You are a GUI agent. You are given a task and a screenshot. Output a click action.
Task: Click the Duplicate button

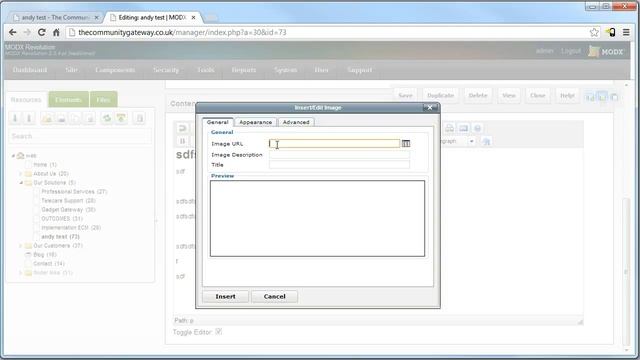click(440, 95)
